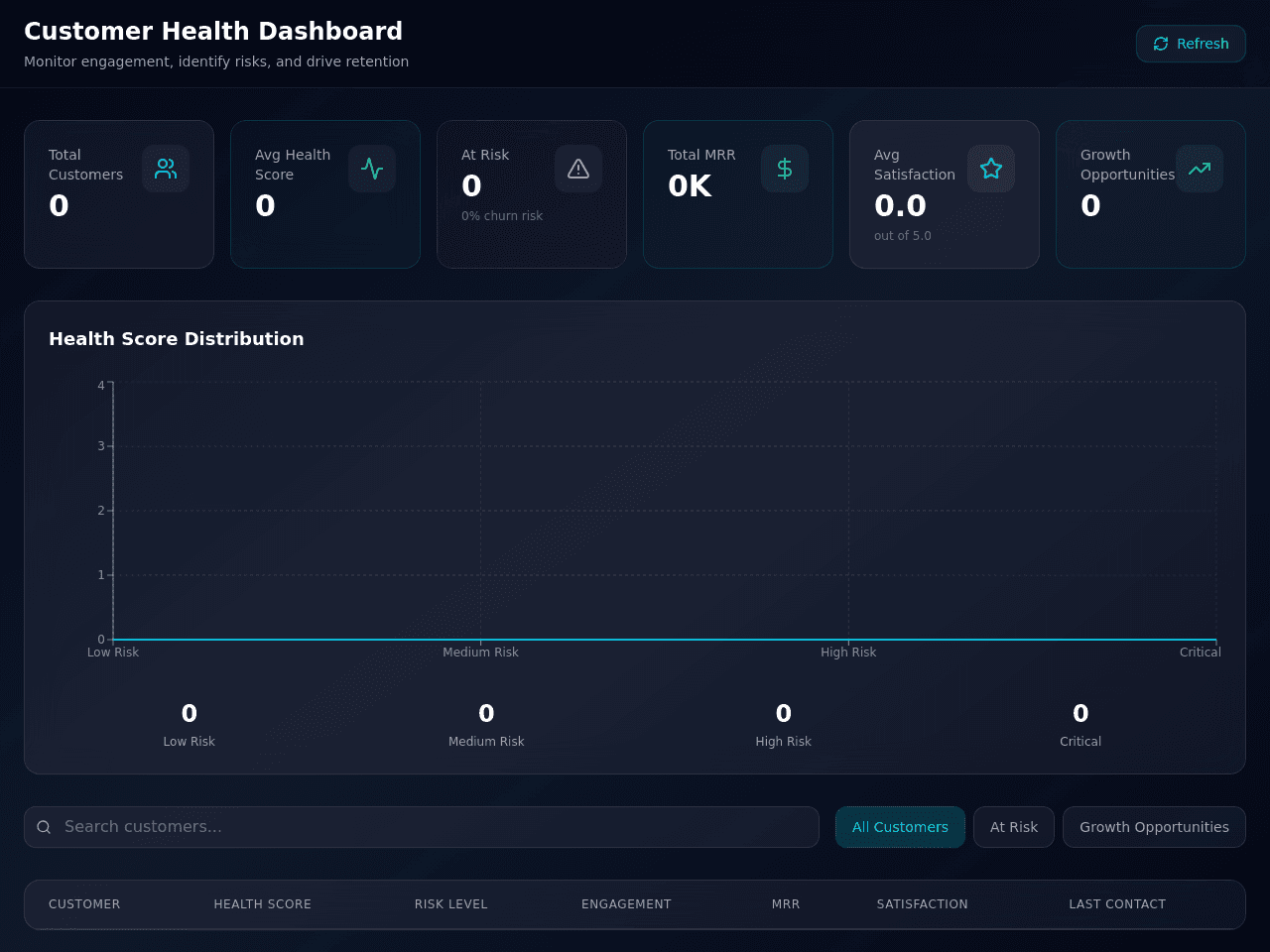1270x952 pixels.
Task: Click the '0% churn risk' text
Action: 502,216
